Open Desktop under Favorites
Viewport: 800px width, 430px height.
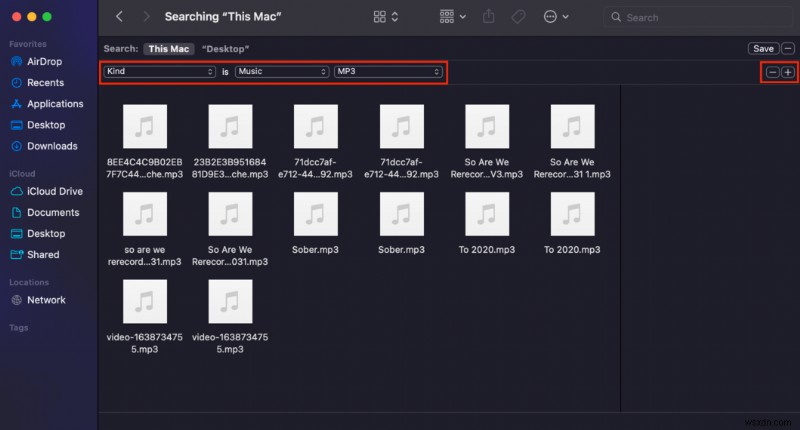tap(38, 125)
